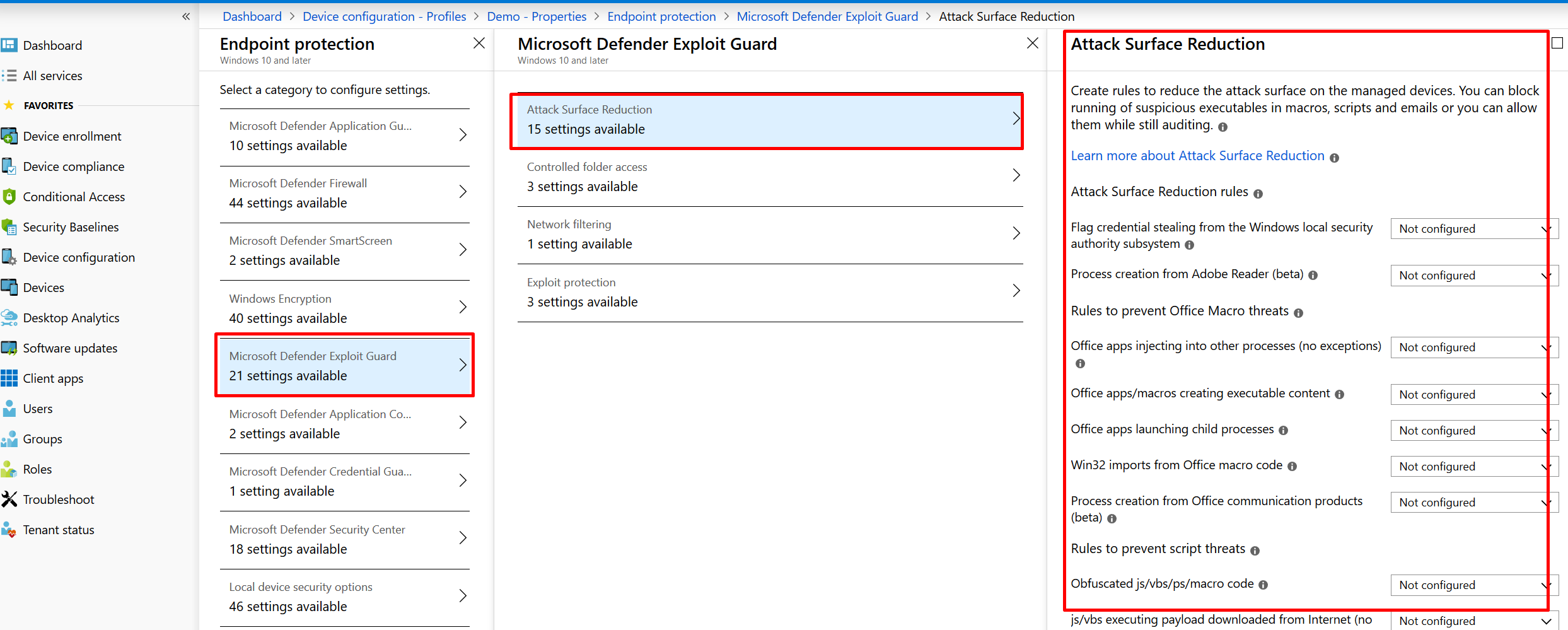
Task: Click the Devices monitor icon
Action: [9, 288]
